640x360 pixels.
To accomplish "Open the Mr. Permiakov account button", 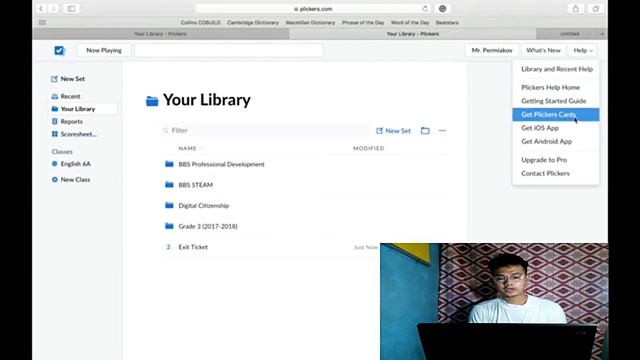I will (492, 50).
